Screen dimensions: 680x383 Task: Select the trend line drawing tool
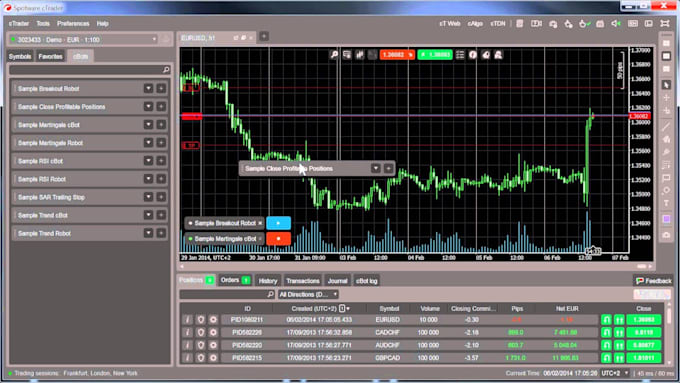pyautogui.click(x=666, y=126)
